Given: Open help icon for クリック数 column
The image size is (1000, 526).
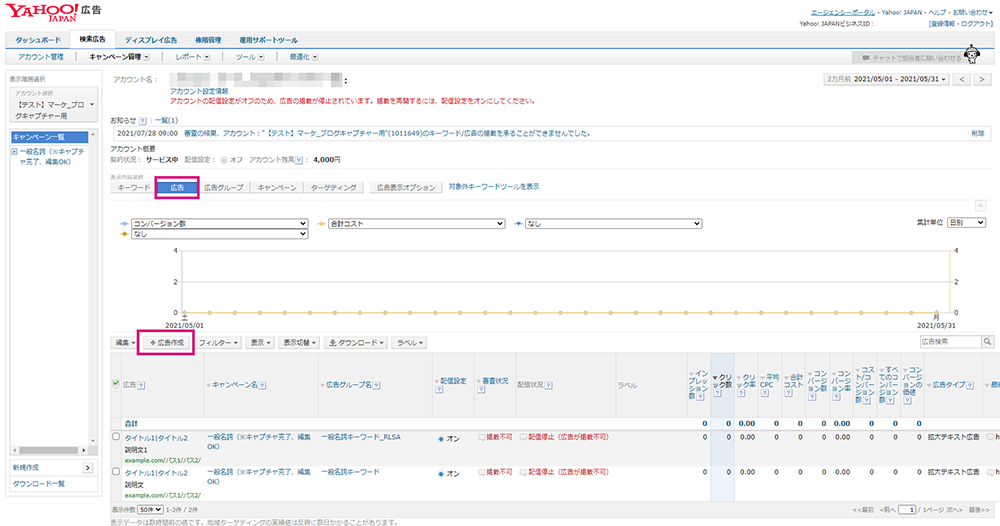Looking at the screenshot, I should [717, 393].
